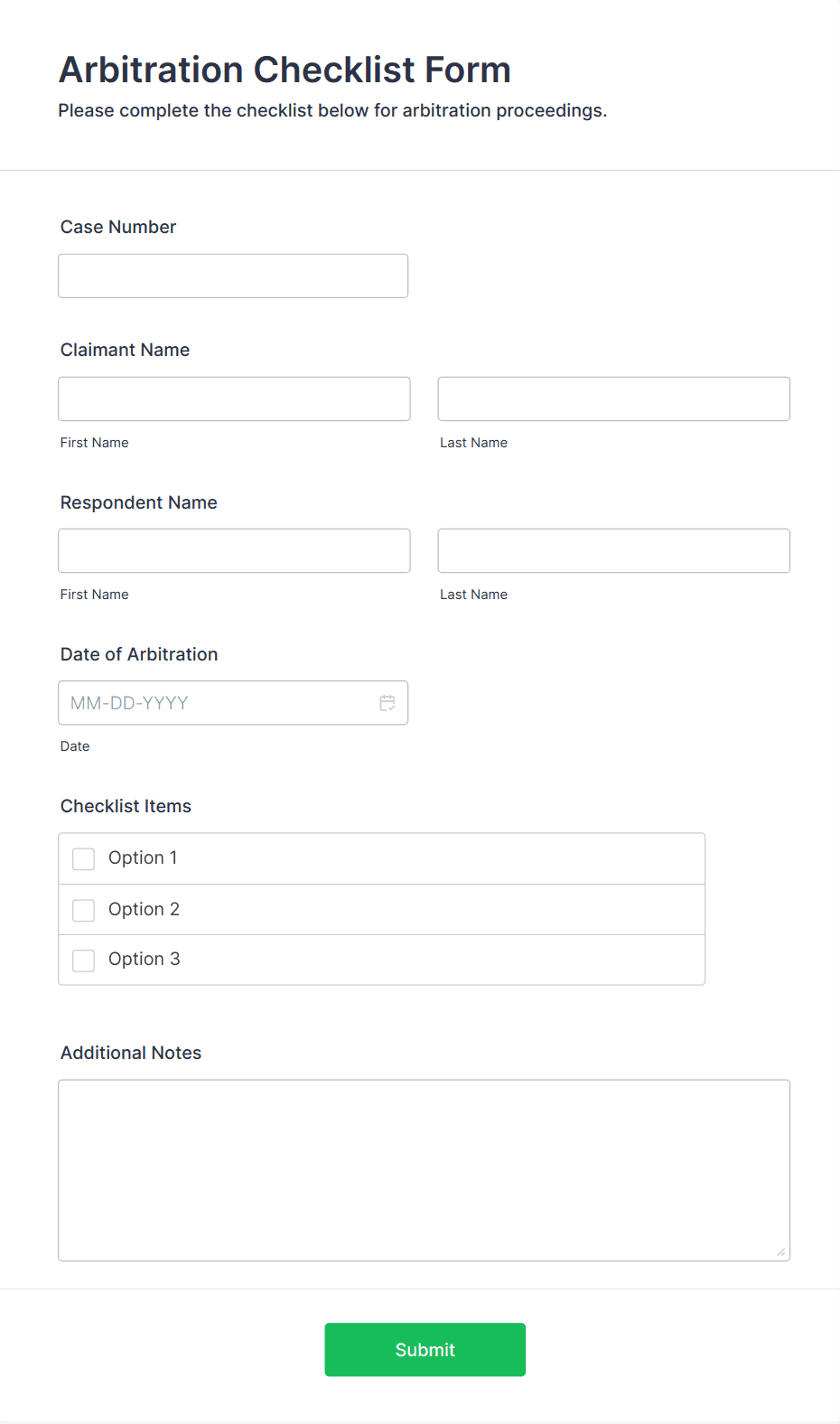Click the textarea resize handle

(x=779, y=1251)
